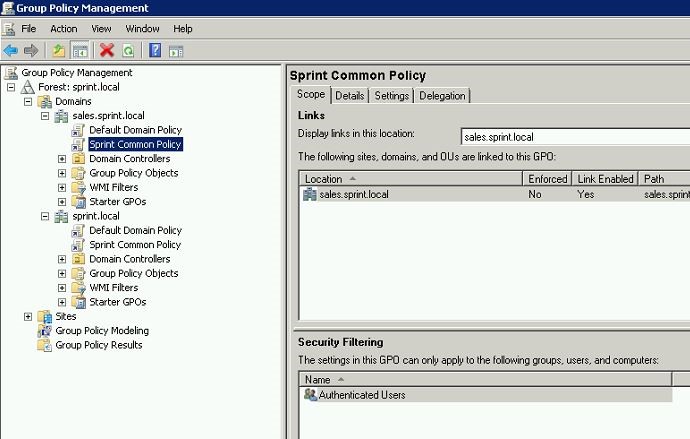Click the domain icon in the Links table row
Image resolution: width=690 pixels, height=439 pixels.
coord(309,194)
